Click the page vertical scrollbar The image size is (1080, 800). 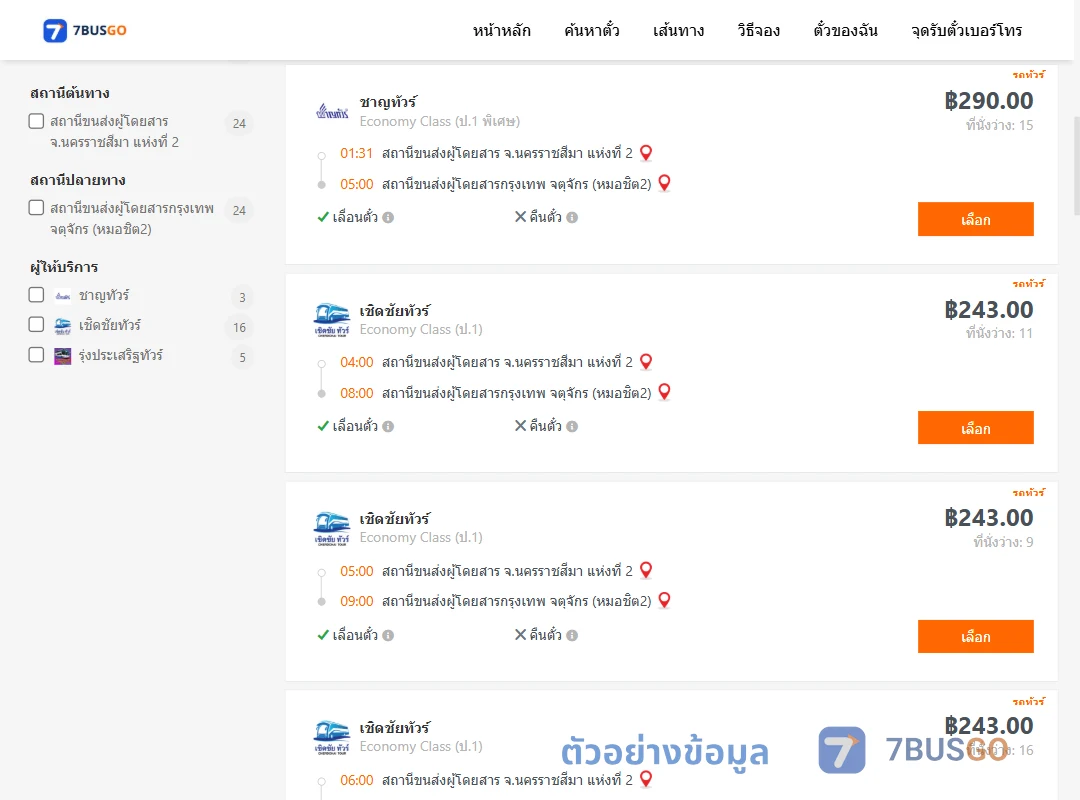tap(1076, 165)
